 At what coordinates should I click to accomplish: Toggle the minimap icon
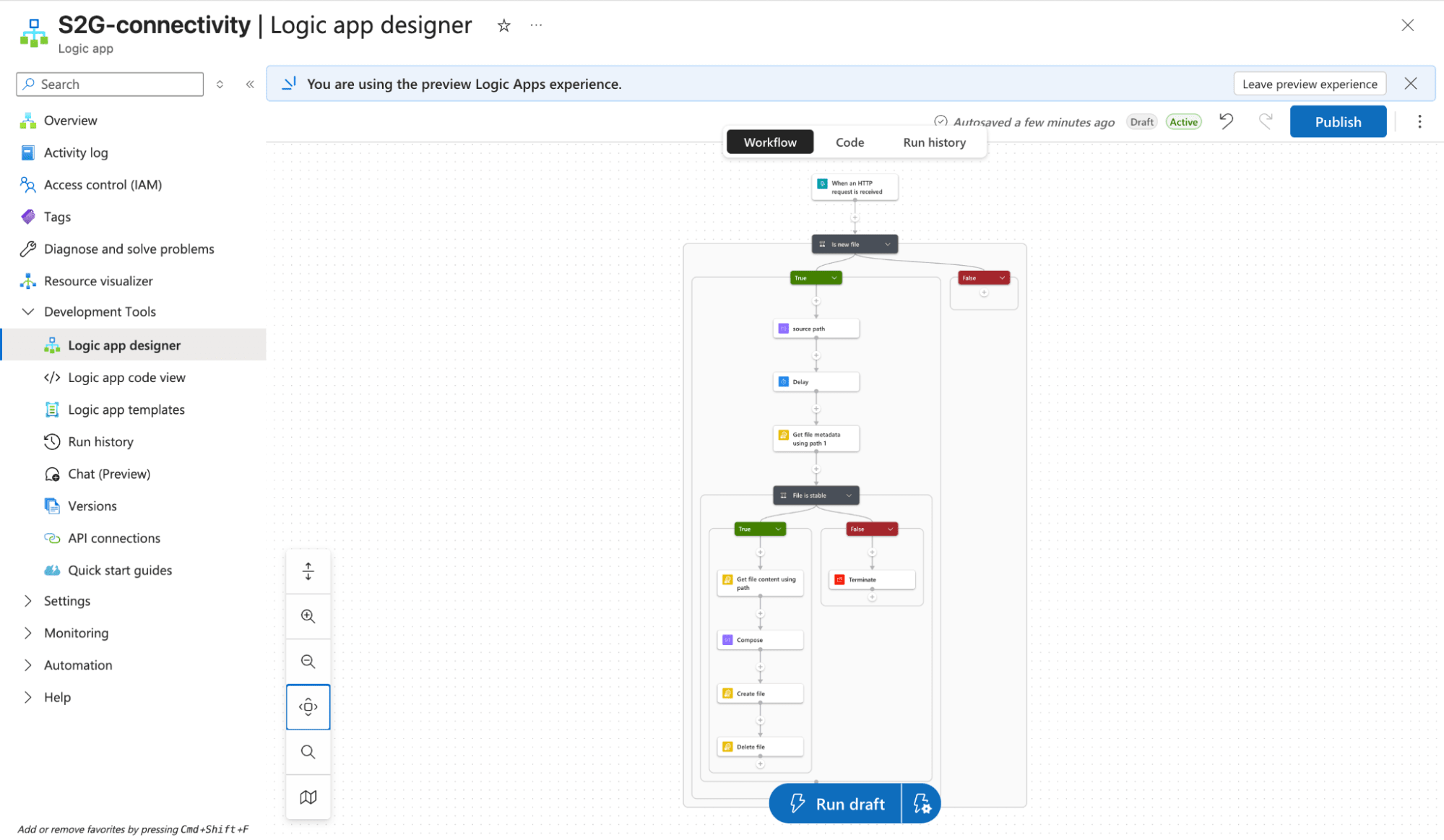[x=308, y=797]
